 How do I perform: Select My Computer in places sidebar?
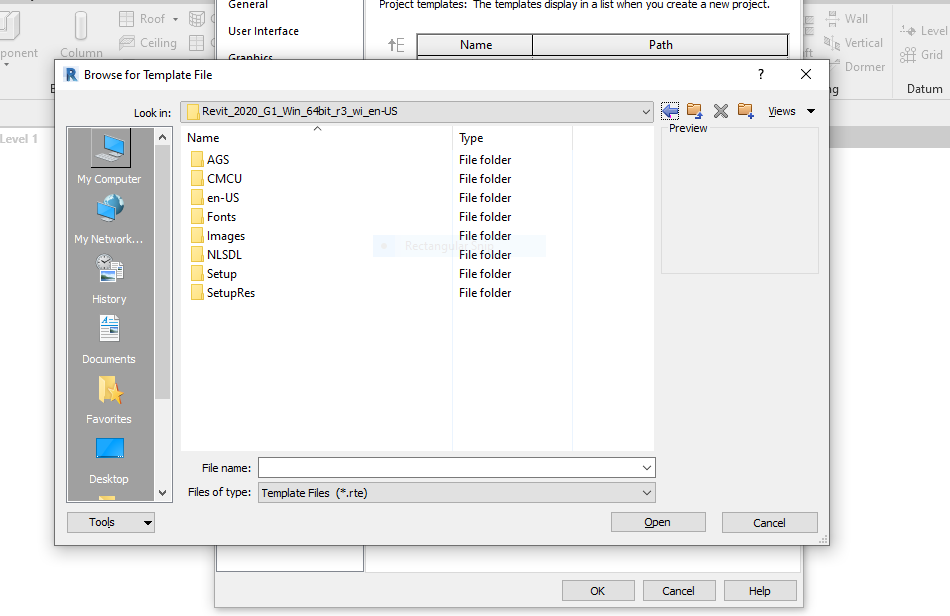click(110, 157)
